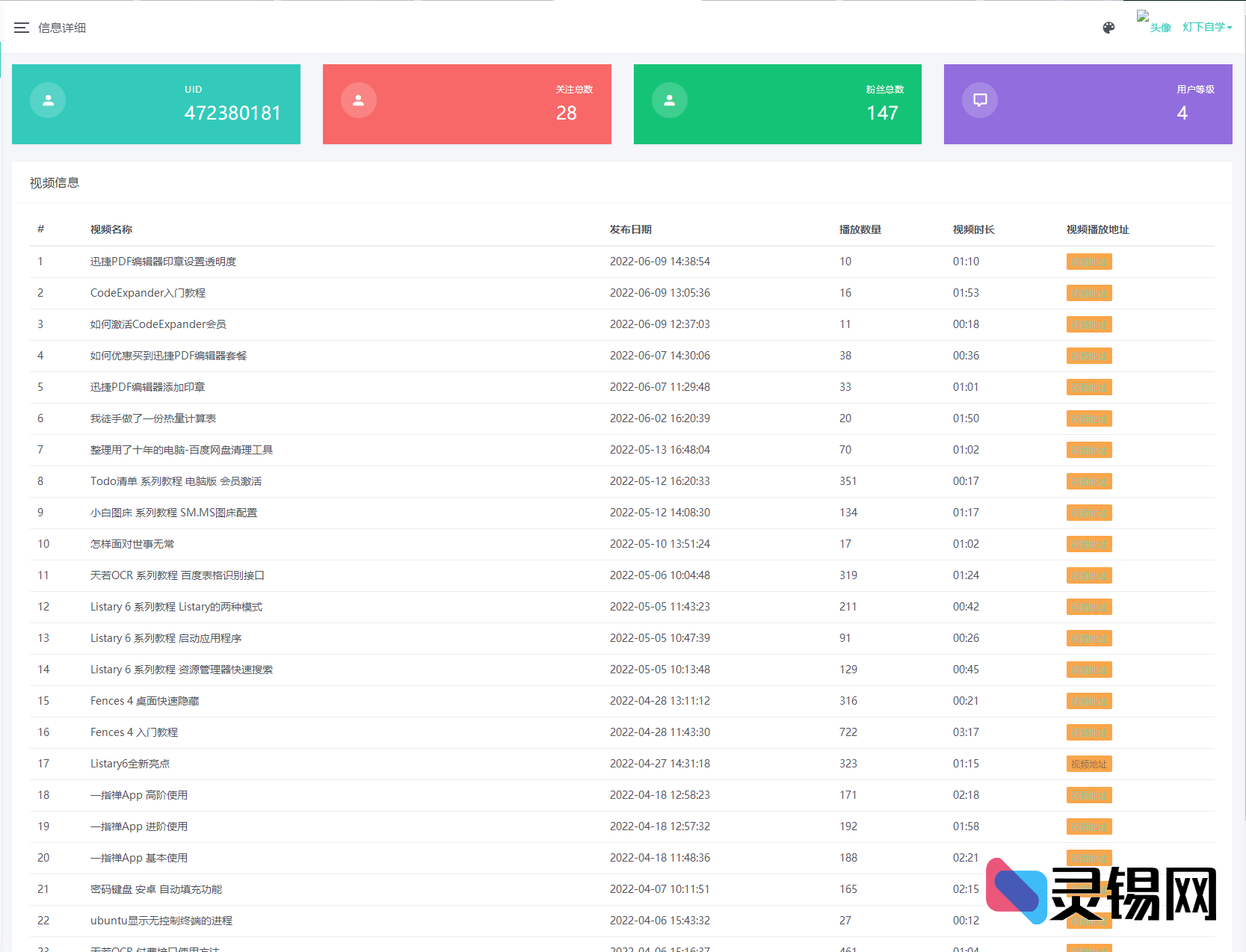
Task: Open 视频地址 button for Listary6全新亮点
Action: point(1088,764)
